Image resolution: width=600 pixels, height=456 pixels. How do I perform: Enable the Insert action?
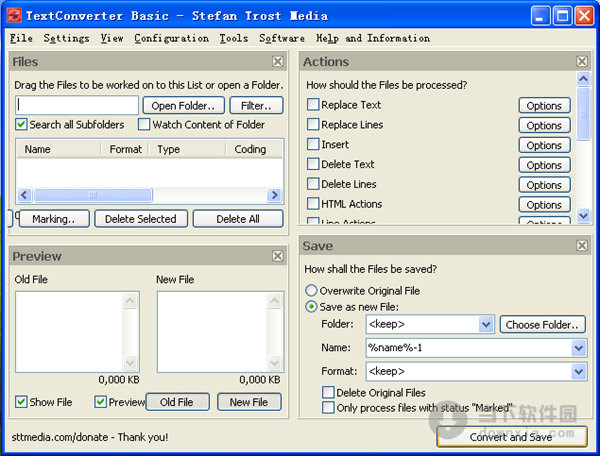click(313, 144)
